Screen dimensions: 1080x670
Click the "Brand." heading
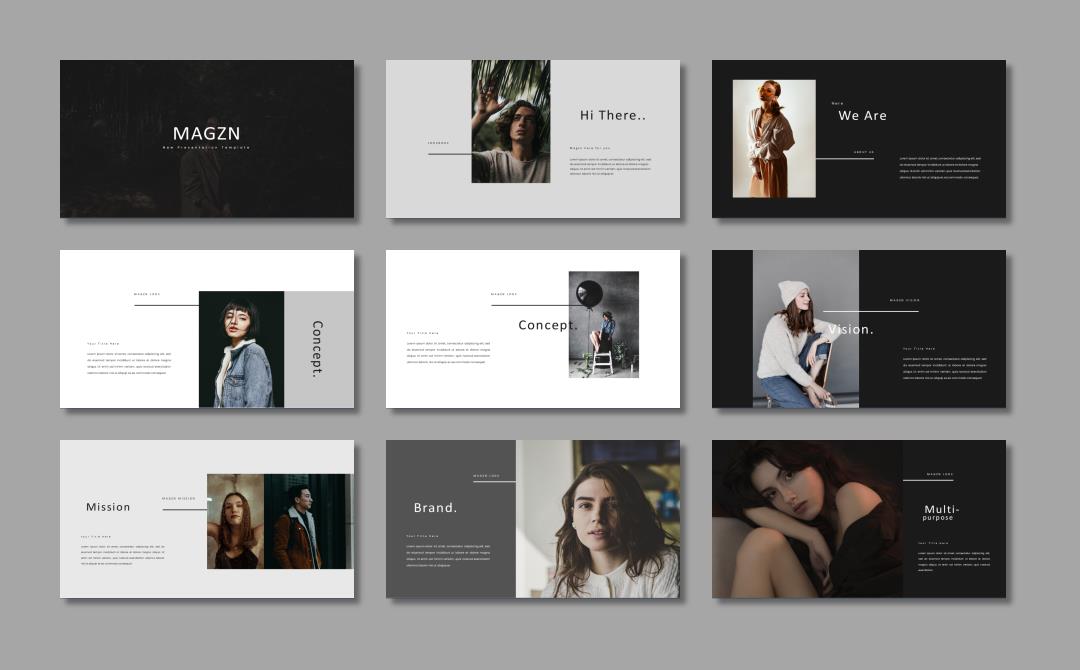[x=435, y=508]
